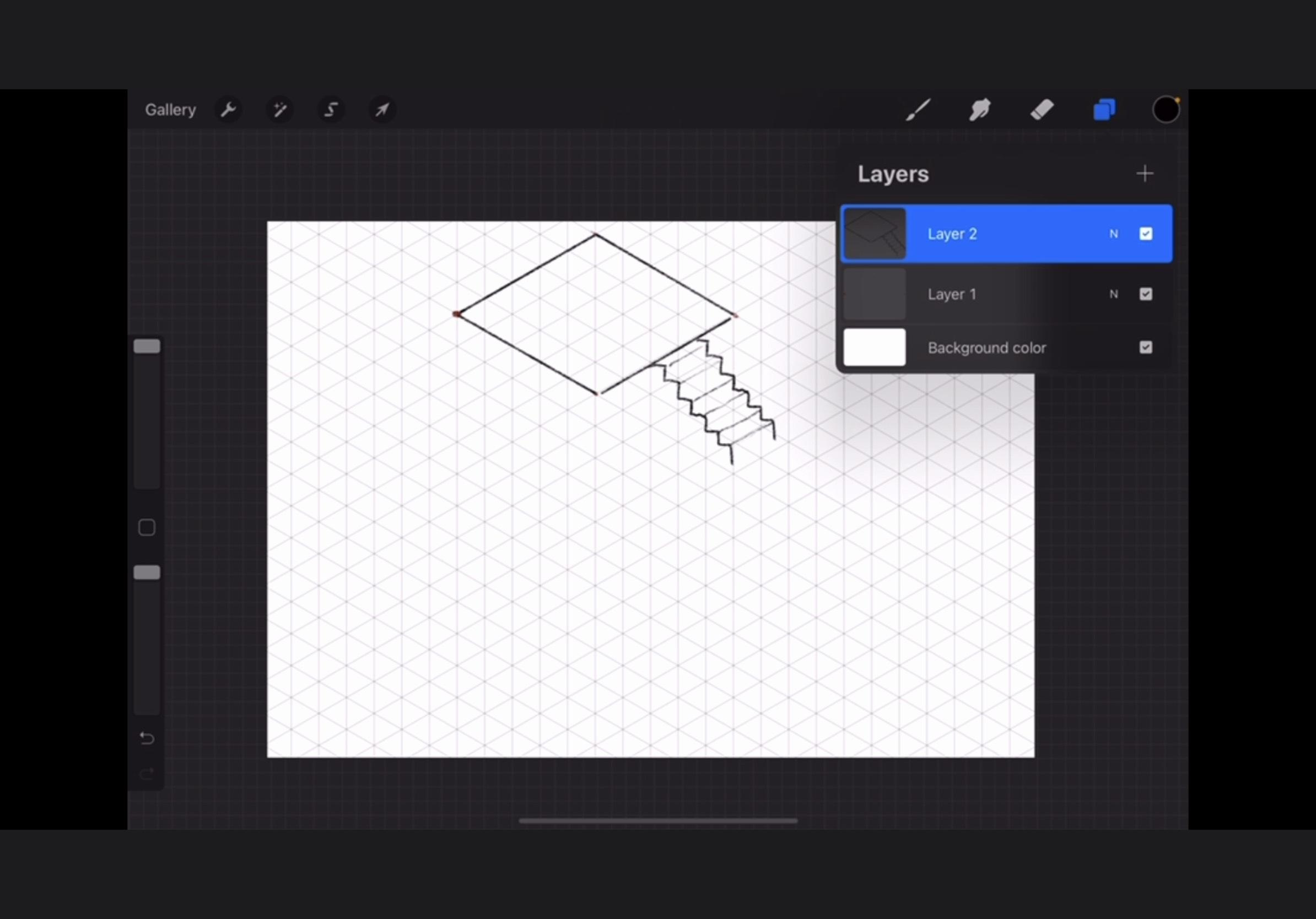1316x919 pixels.
Task: Uncheck the Background color visibility box
Action: (1145, 347)
